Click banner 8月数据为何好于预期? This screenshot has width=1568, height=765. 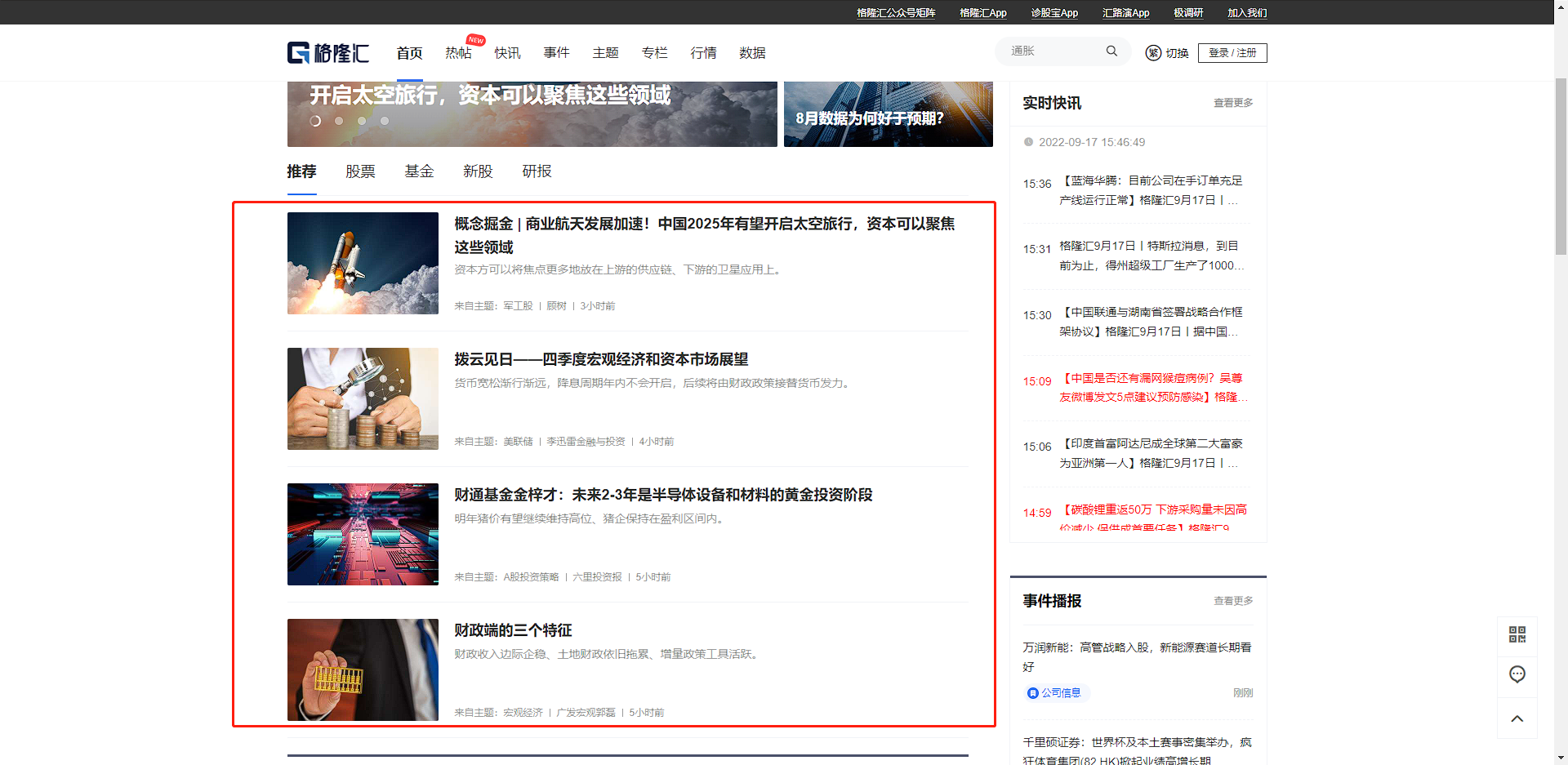click(x=889, y=114)
